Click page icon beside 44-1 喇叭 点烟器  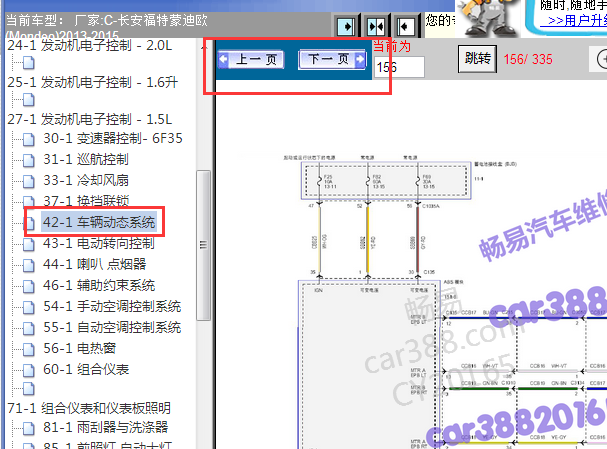click(x=29, y=265)
